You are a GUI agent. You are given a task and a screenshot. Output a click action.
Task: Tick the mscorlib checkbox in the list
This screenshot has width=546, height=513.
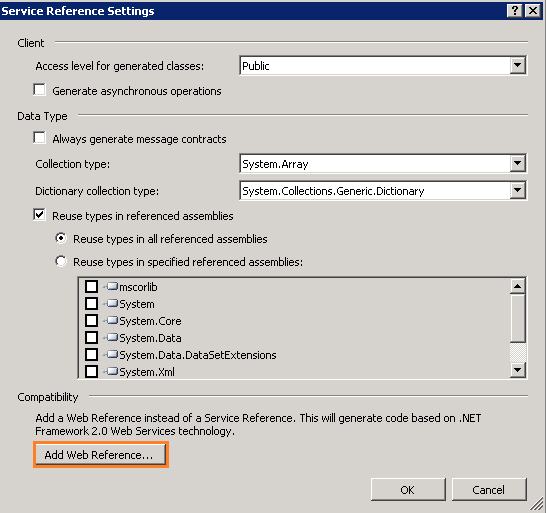[92, 287]
